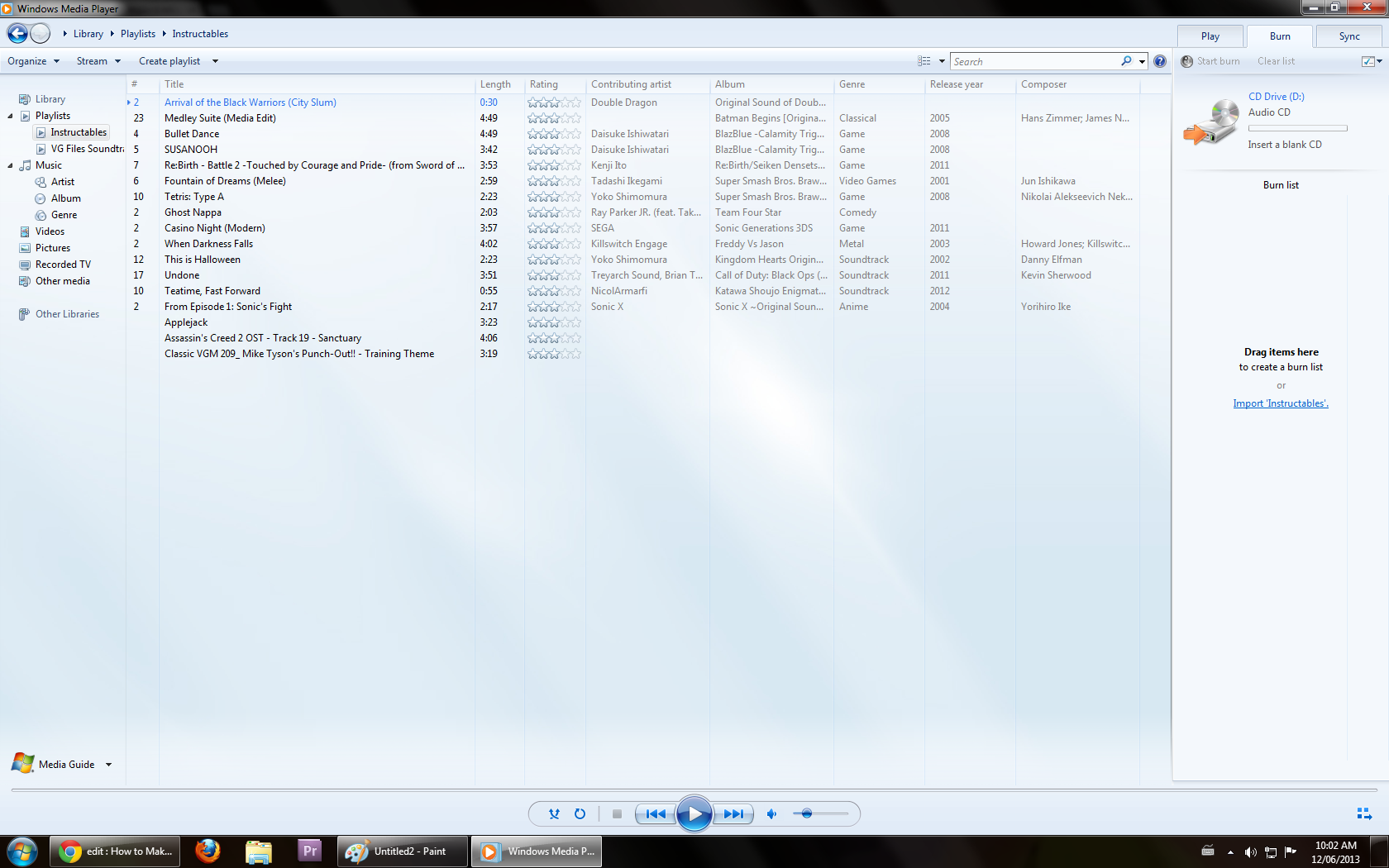
Task: Click the Start burn button
Action: (x=1210, y=61)
